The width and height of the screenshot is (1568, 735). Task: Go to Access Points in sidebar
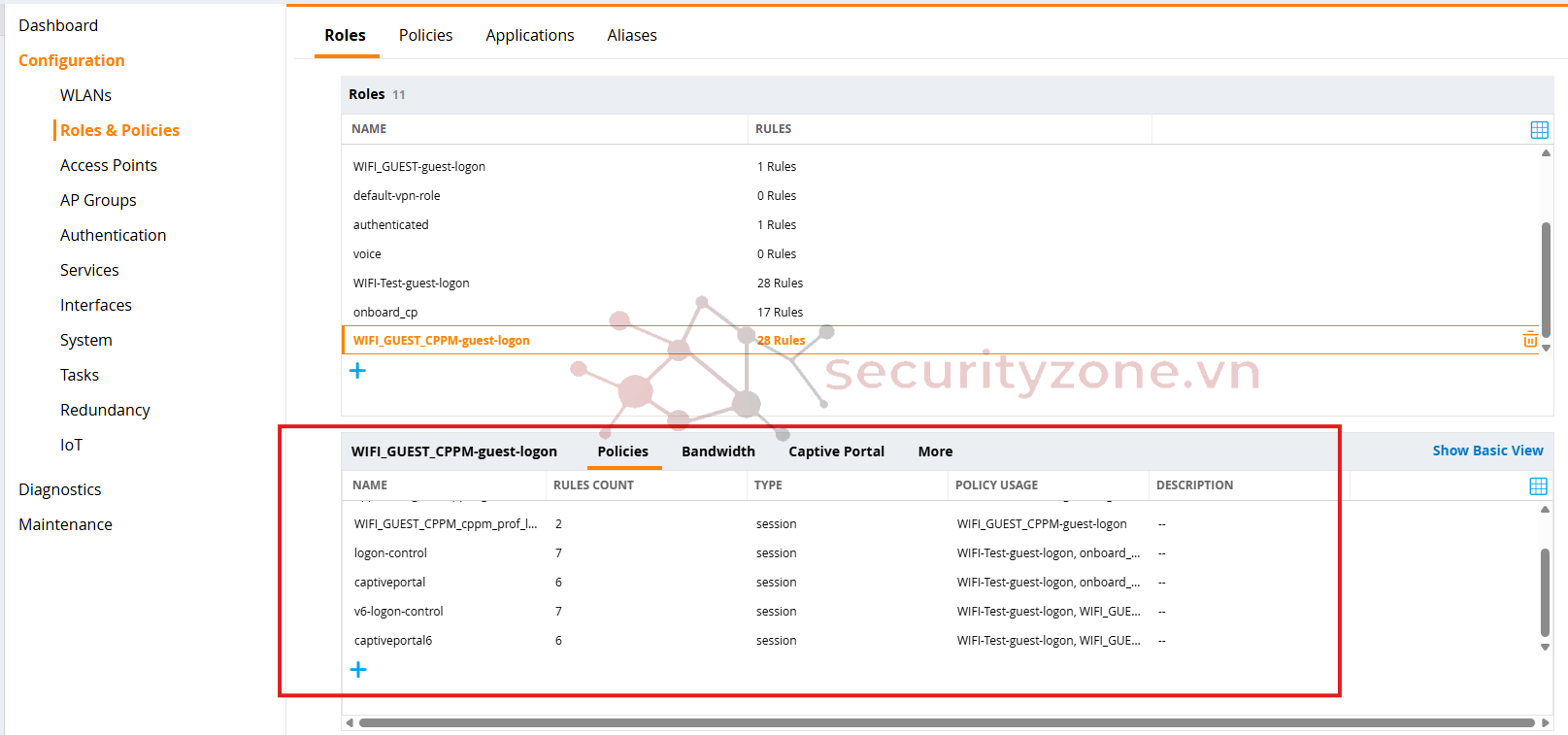click(x=109, y=165)
